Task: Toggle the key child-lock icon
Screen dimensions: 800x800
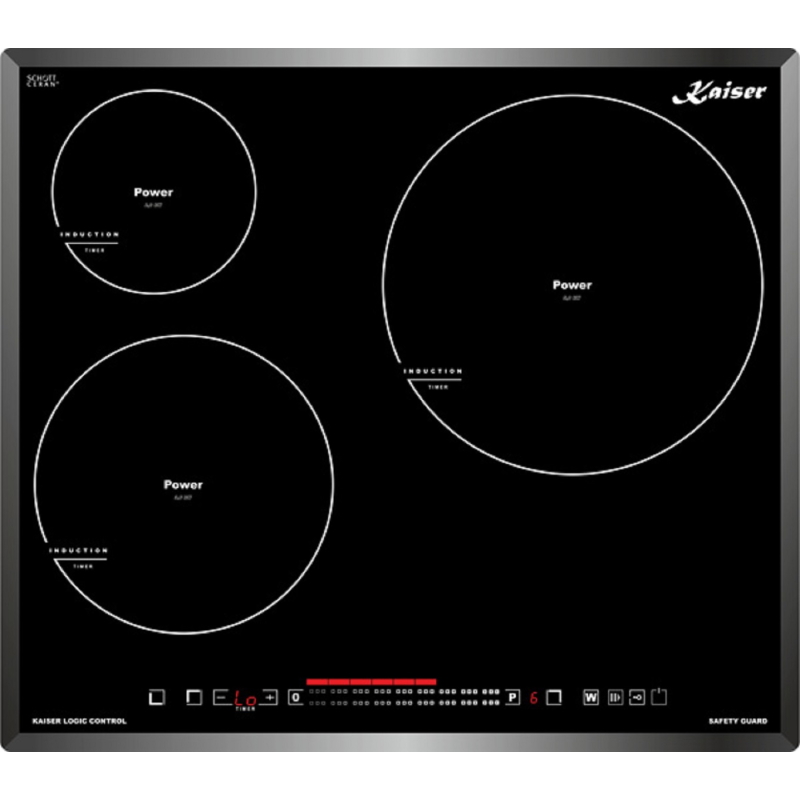Action: tap(637, 697)
